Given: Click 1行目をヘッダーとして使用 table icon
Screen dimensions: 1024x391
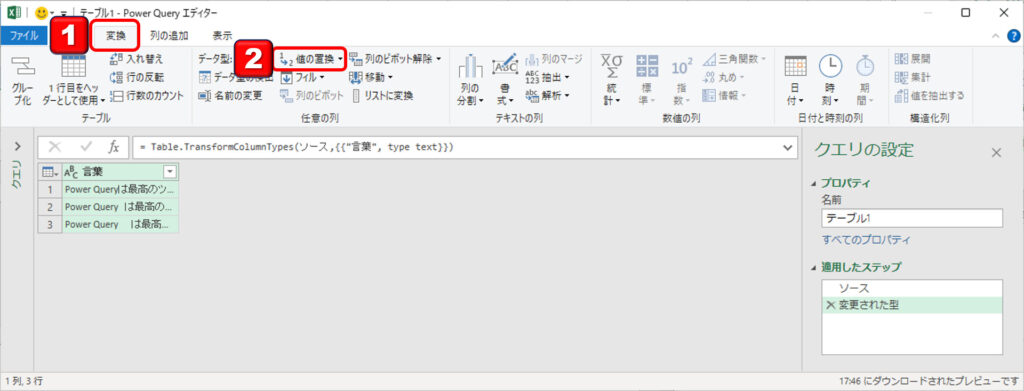Looking at the screenshot, I should pyautogui.click(x=74, y=67).
